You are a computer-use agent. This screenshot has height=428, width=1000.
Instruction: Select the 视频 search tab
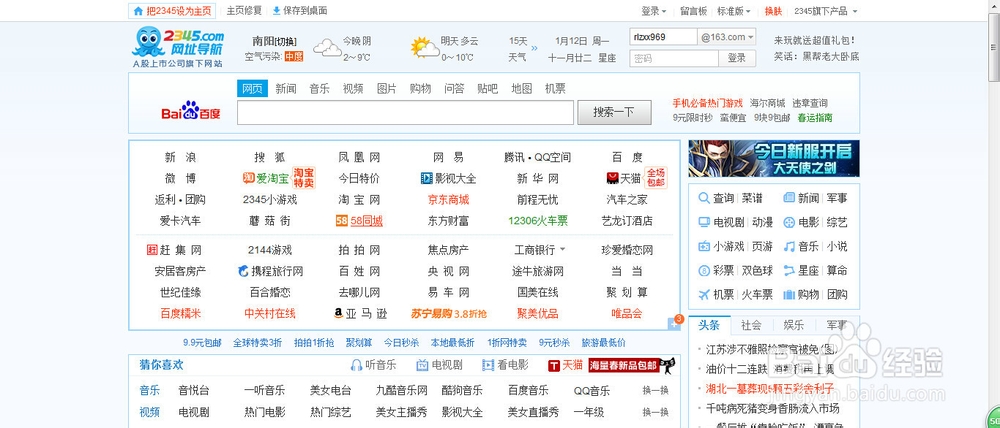click(353, 89)
